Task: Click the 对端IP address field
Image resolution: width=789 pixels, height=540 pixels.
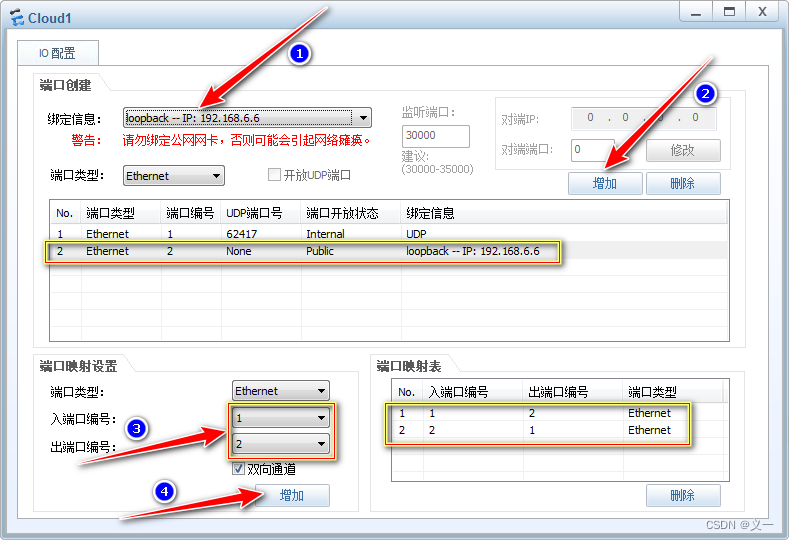Action: click(644, 118)
